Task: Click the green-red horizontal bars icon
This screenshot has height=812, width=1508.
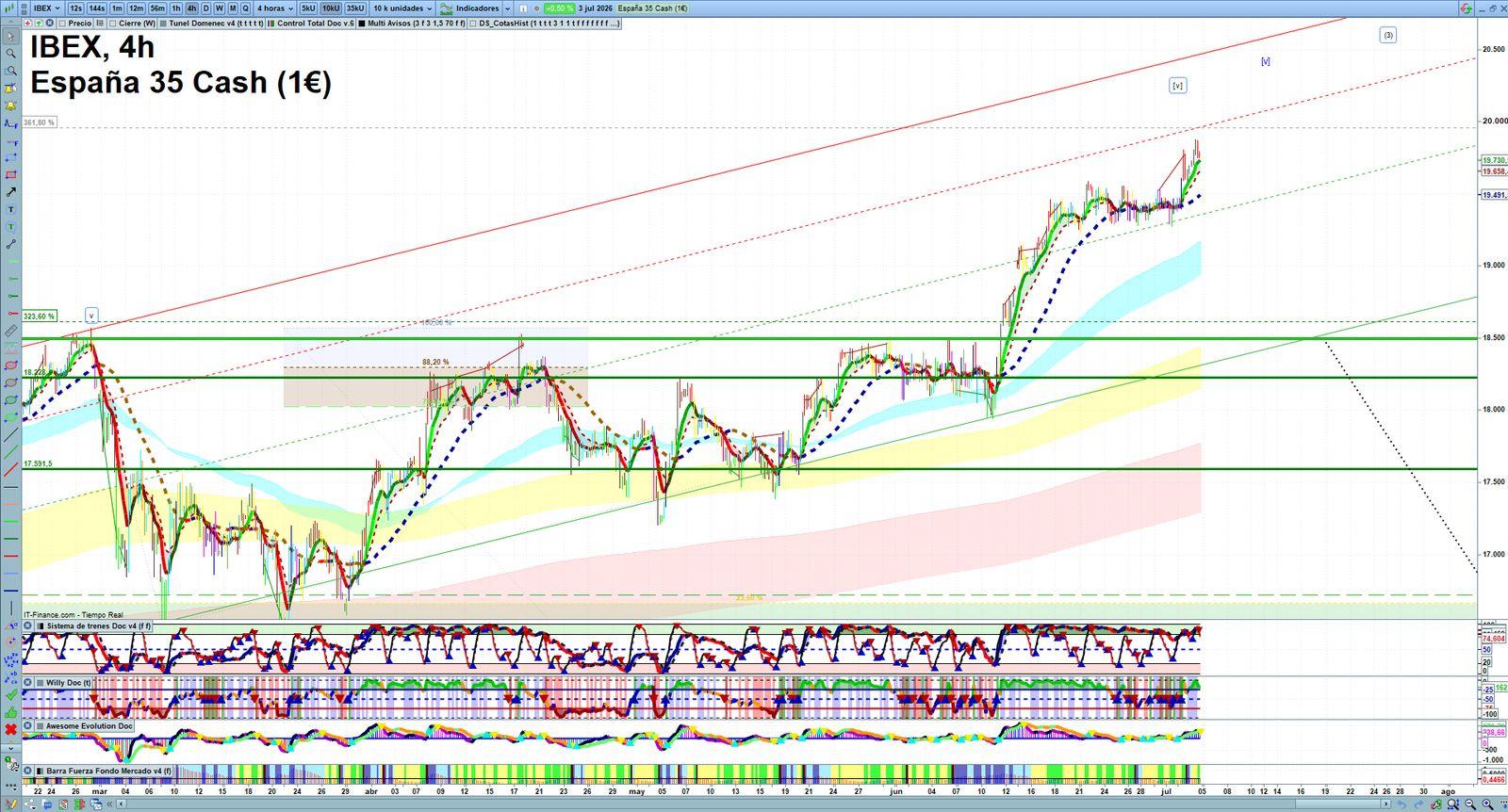Action: [x=79, y=804]
